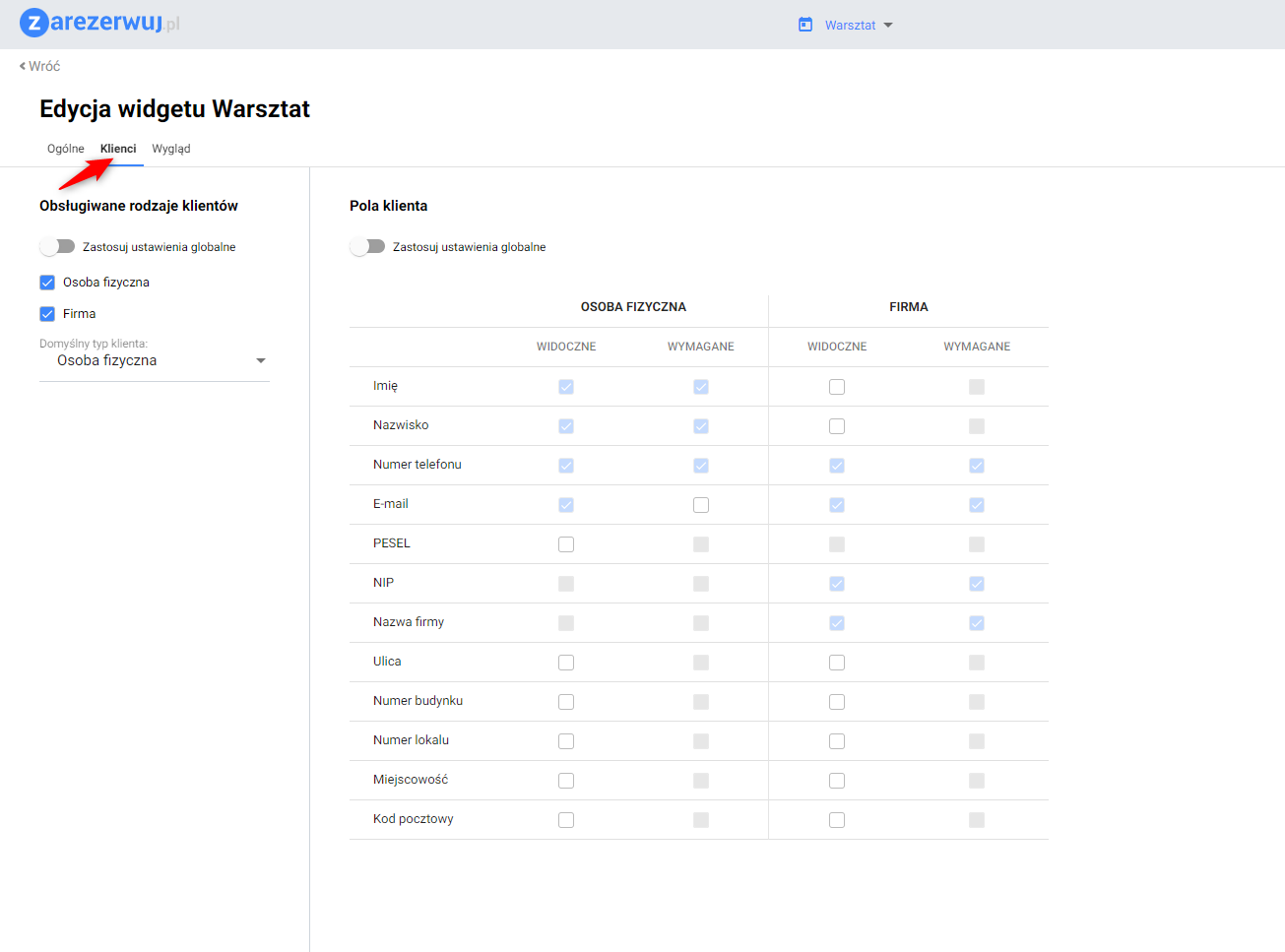Check Miejscowość visible for Osoba fizyczna
Viewport: 1285px width, 952px height.
pos(566,781)
